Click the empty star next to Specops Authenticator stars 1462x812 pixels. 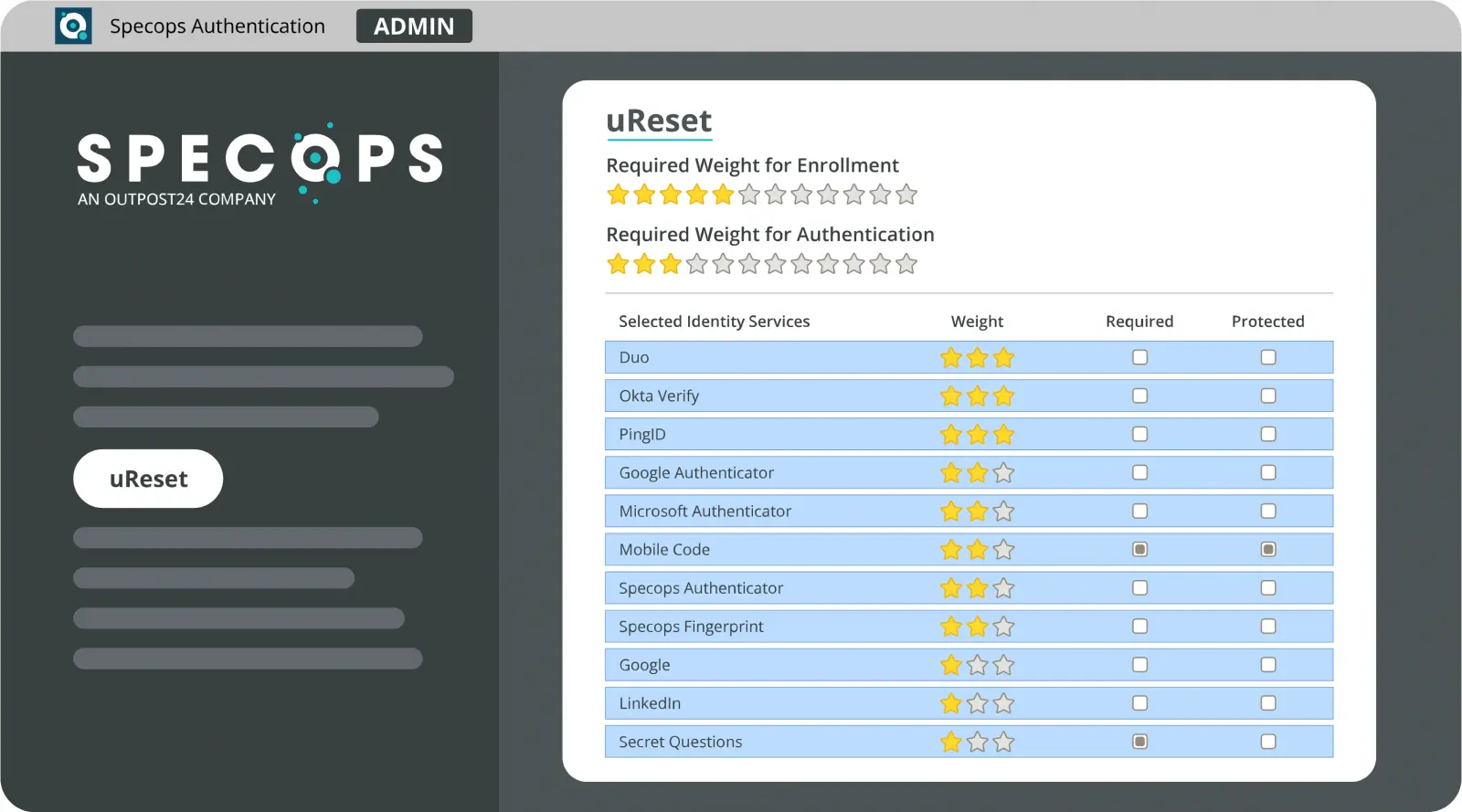click(x=1003, y=587)
